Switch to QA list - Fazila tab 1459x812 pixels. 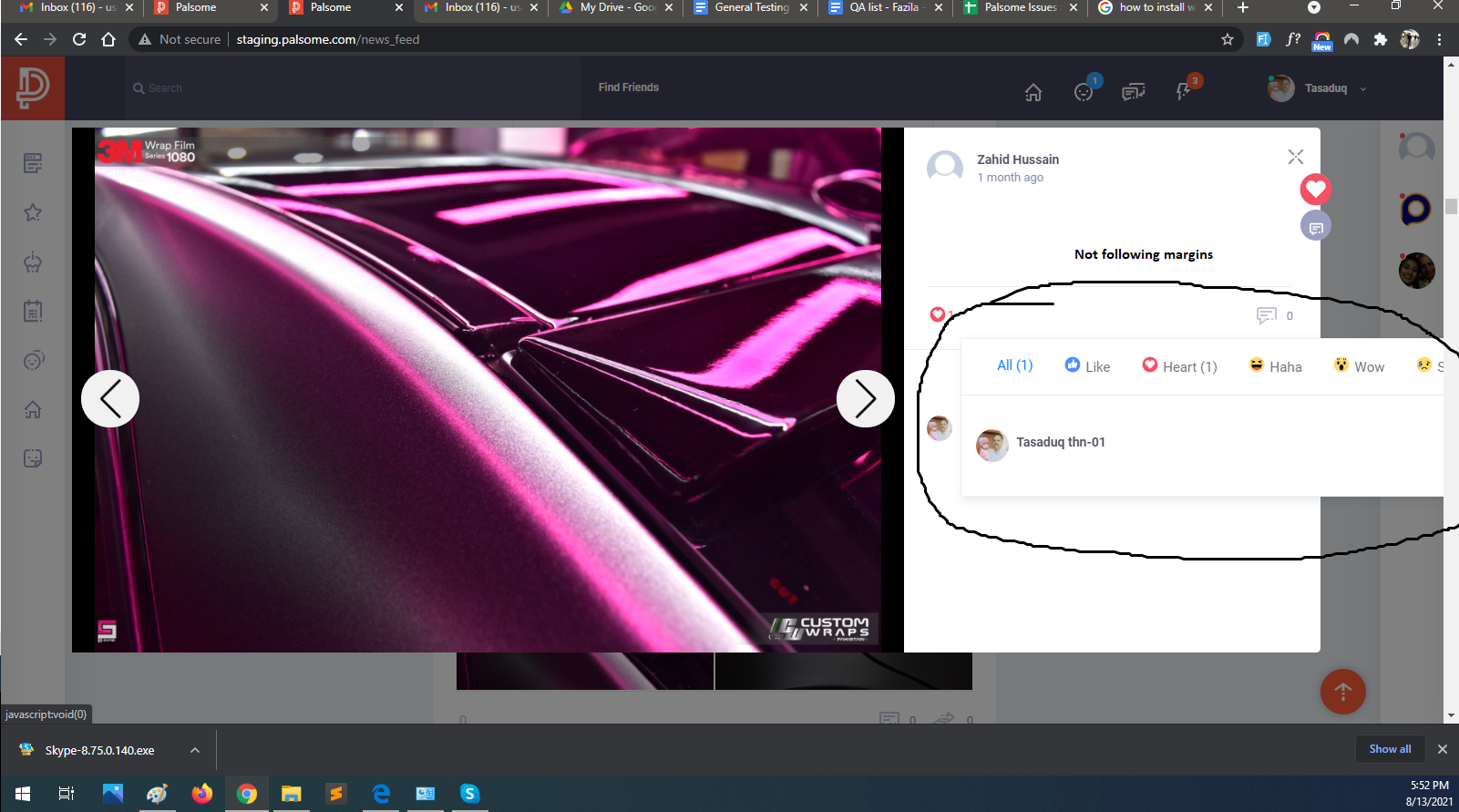coord(886,7)
